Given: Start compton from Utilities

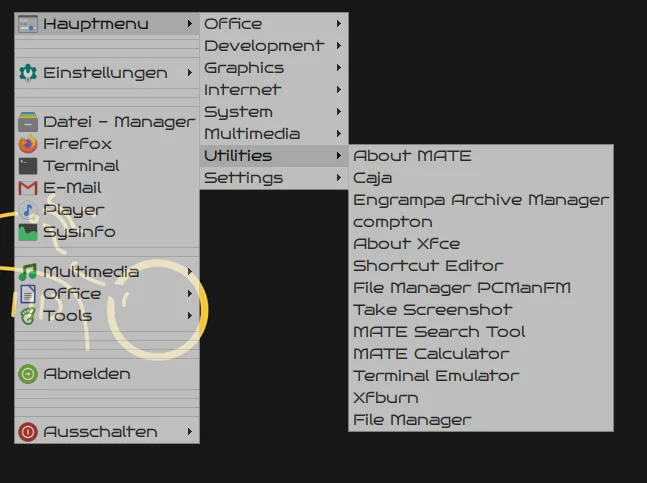Looking at the screenshot, I should click(x=481, y=222).
